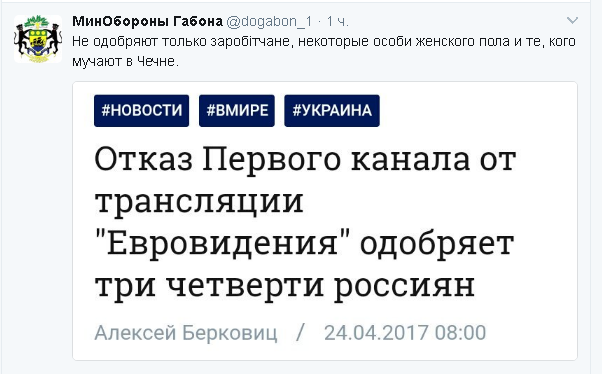Click the slash separator beside the author
Screen dimensions: 602x374
301,333
